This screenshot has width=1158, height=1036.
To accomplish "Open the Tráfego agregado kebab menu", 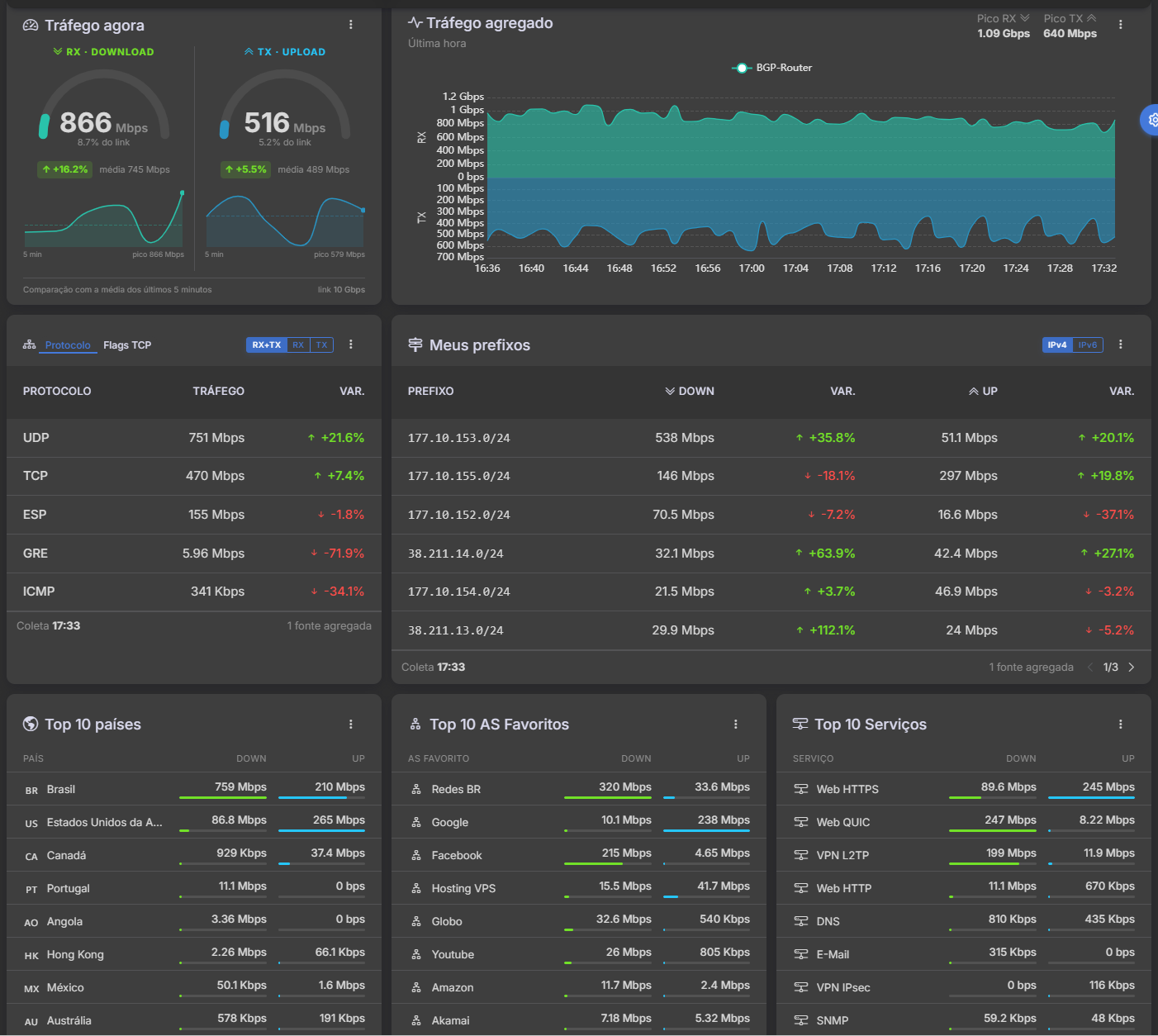I will pyautogui.click(x=1121, y=25).
